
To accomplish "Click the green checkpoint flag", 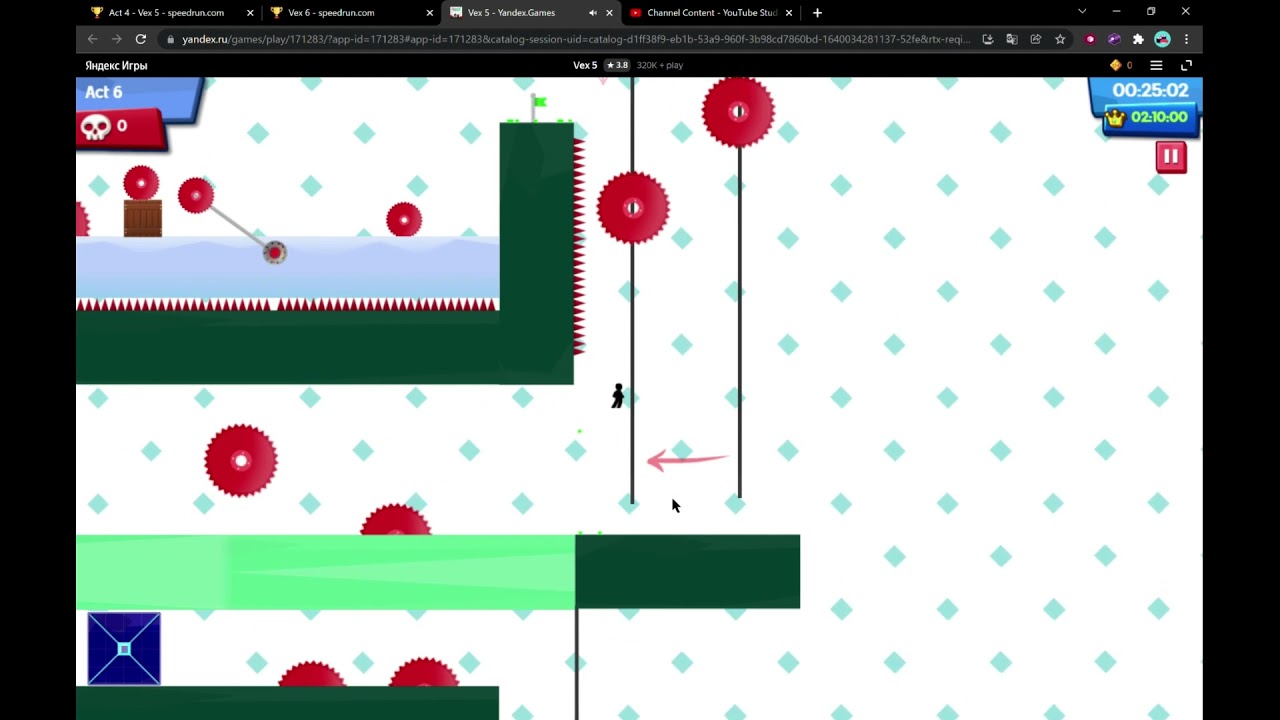I will 538,106.
